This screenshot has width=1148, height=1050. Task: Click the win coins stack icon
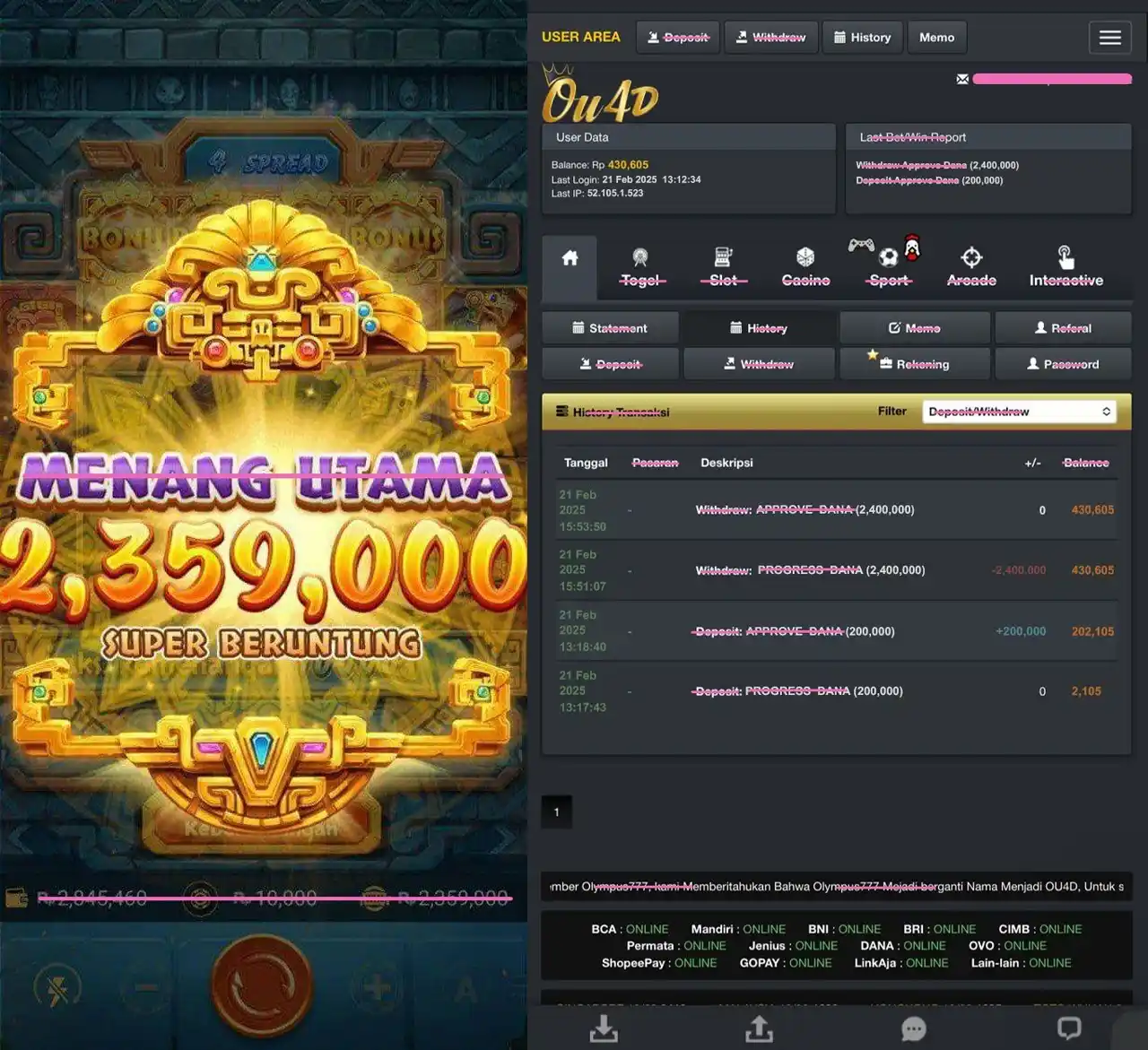pyautogui.click(x=374, y=898)
